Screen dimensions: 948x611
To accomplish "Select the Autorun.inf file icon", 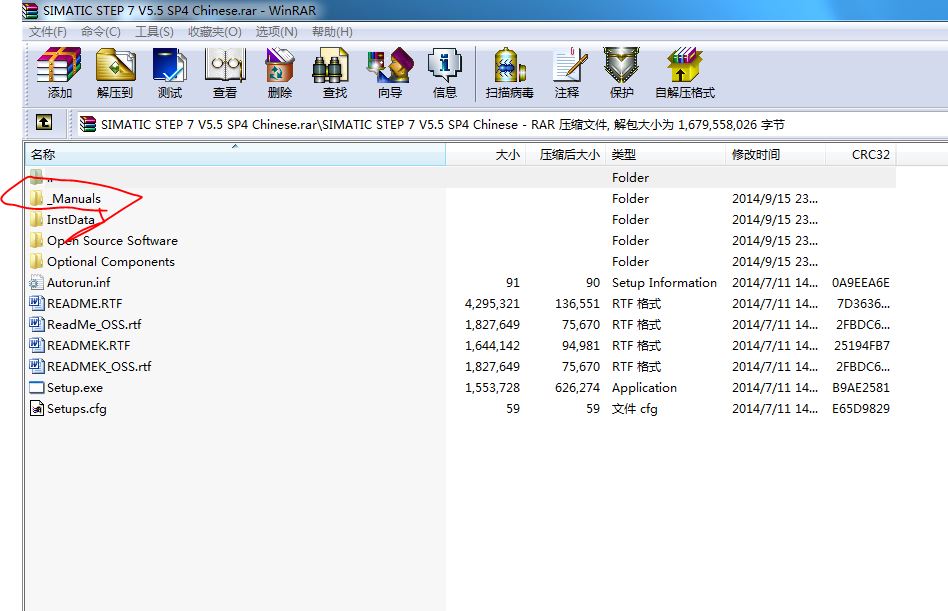I will point(36,282).
